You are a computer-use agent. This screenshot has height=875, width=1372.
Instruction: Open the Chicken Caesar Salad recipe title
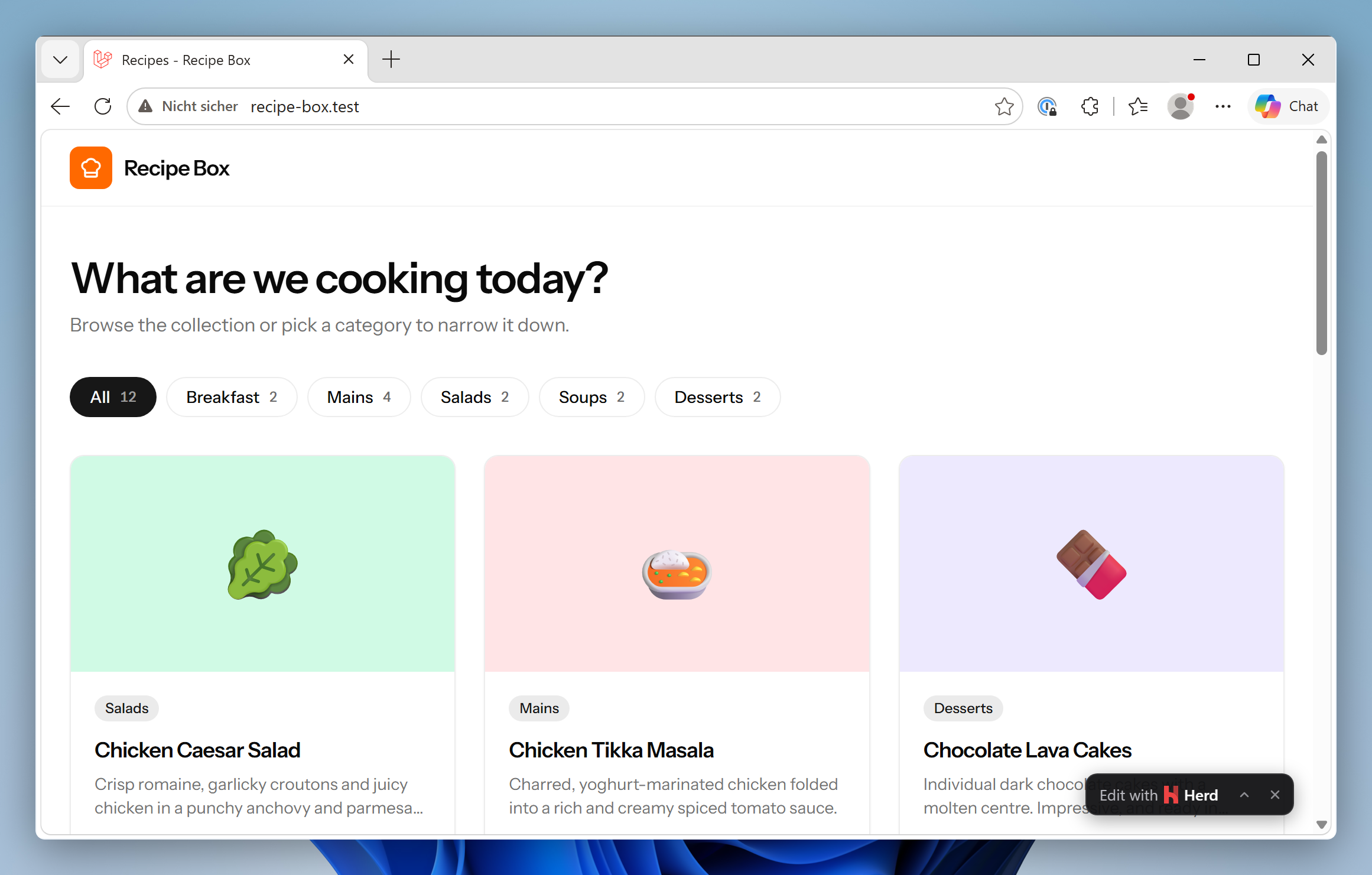click(x=197, y=750)
